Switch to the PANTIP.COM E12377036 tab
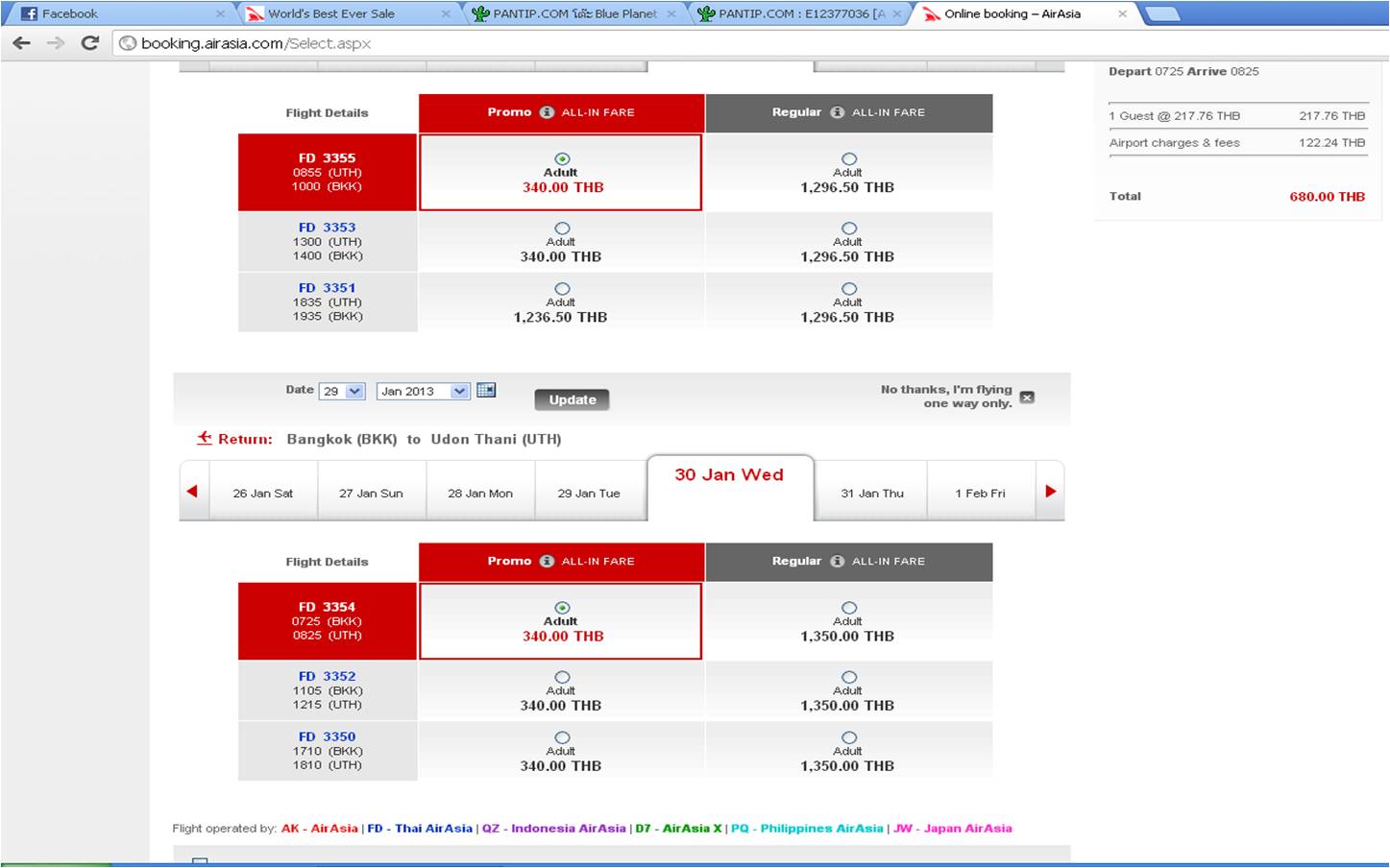 (x=799, y=14)
